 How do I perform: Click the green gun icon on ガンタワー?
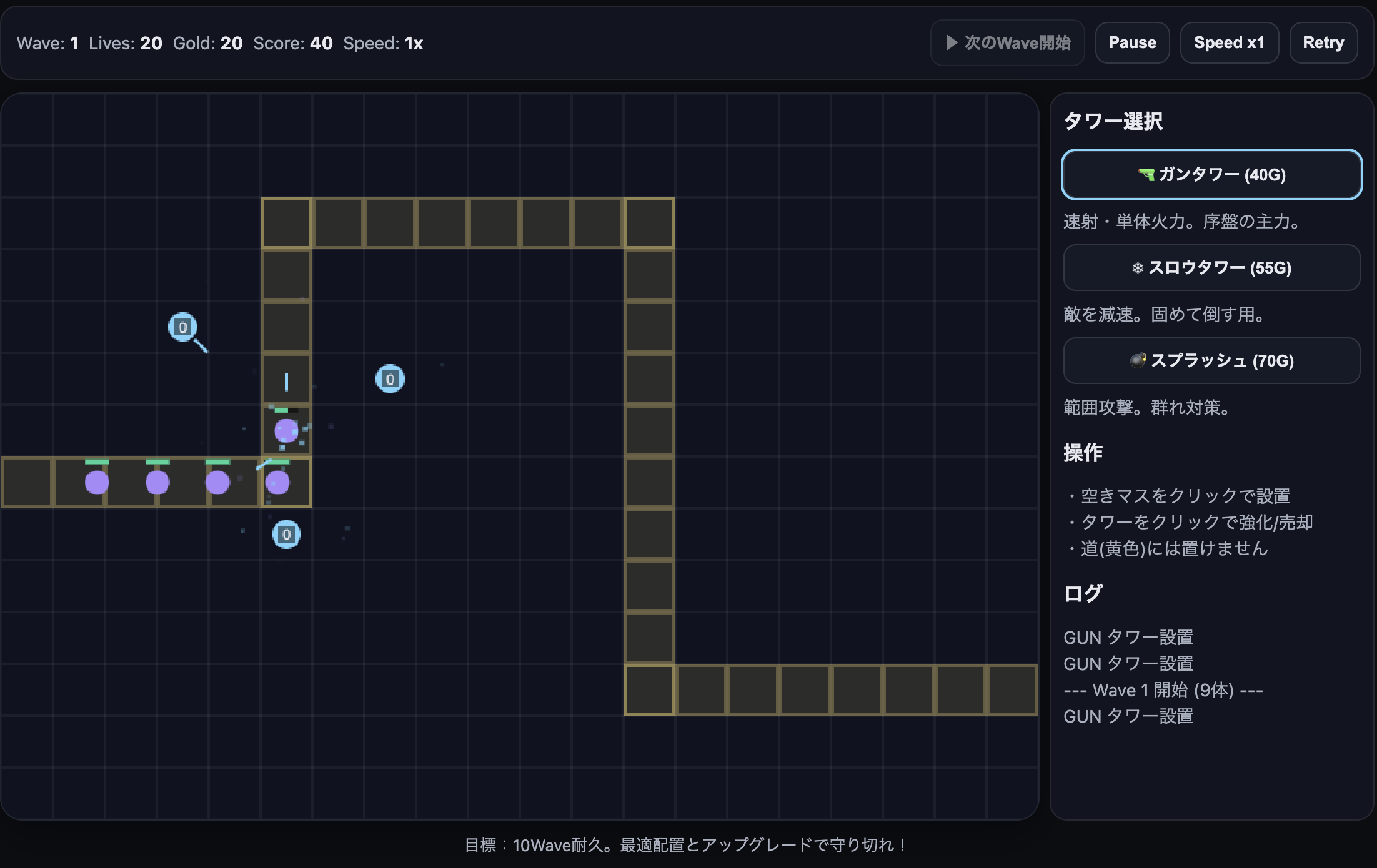(1146, 174)
